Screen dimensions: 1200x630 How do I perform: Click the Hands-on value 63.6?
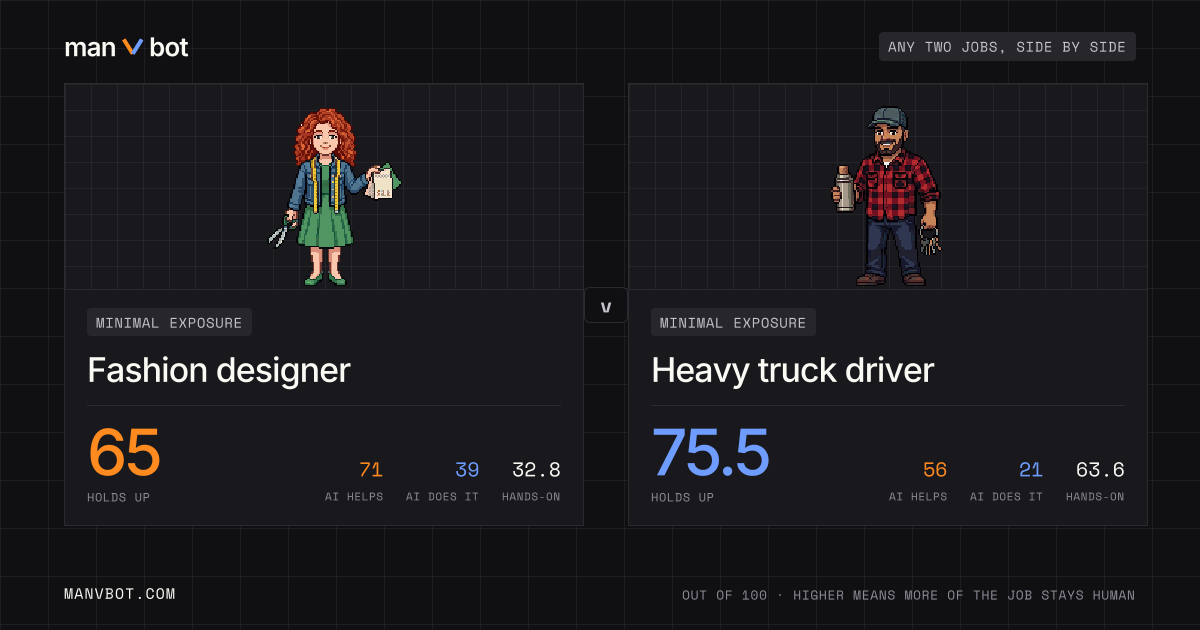pyautogui.click(x=1100, y=470)
